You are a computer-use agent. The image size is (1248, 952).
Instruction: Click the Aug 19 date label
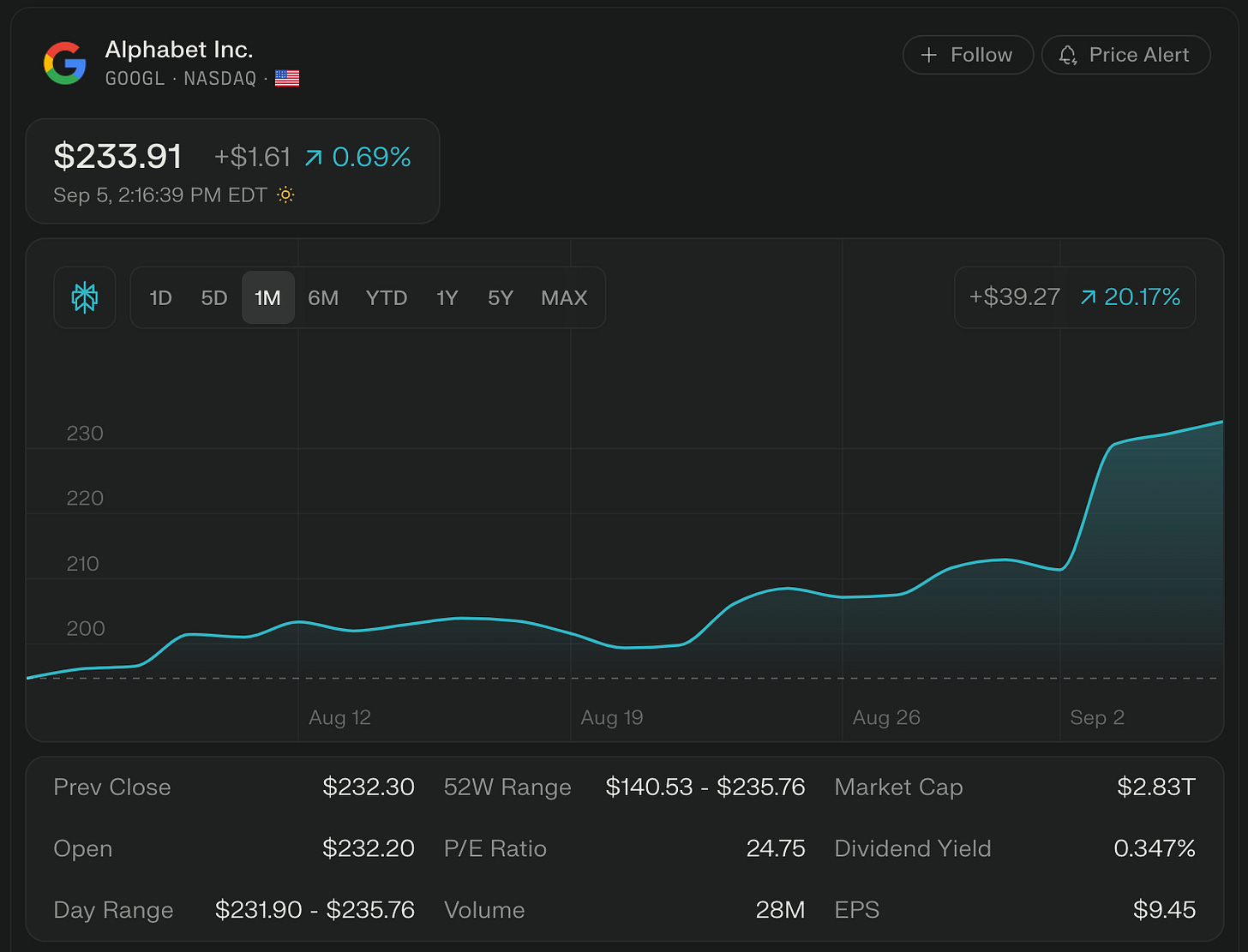click(x=612, y=718)
